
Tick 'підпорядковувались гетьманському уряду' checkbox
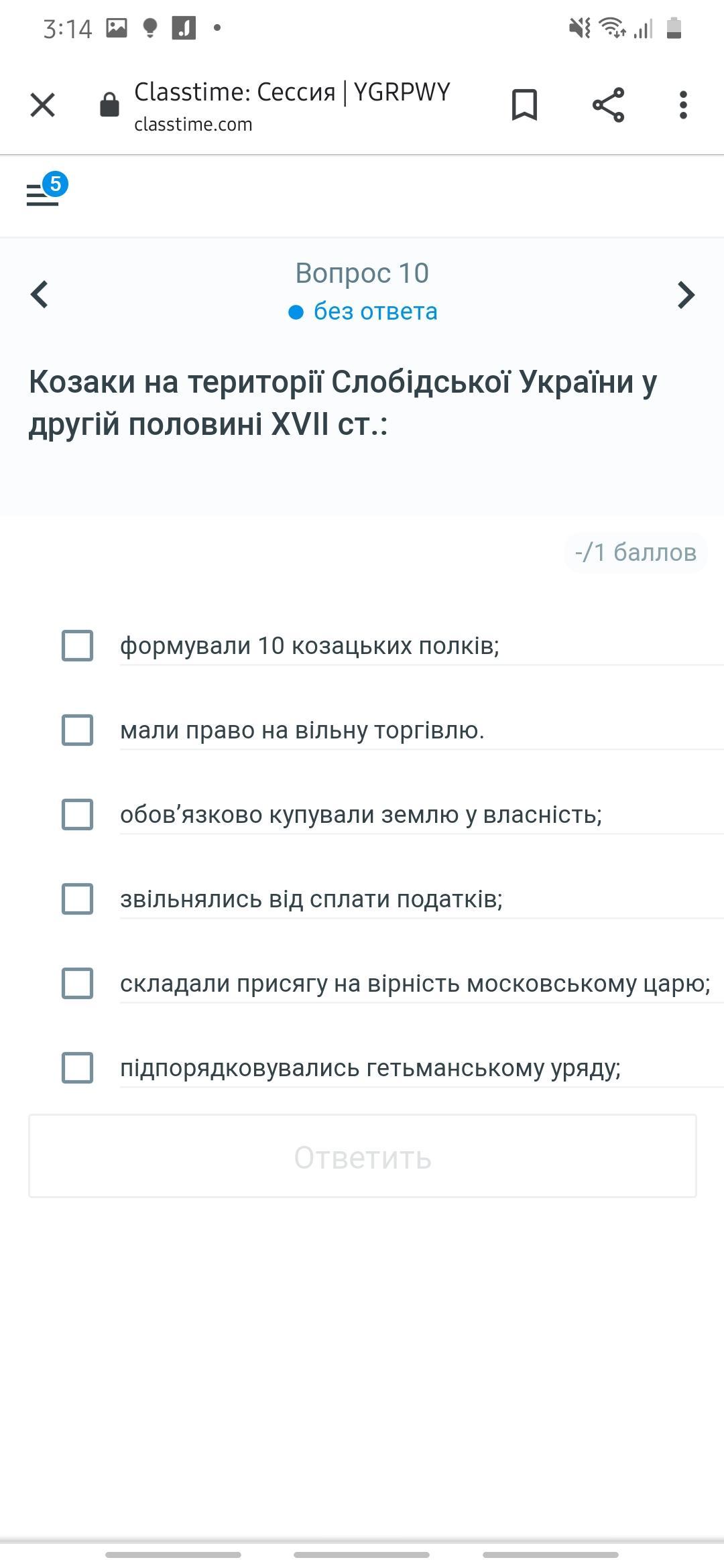point(78,1067)
